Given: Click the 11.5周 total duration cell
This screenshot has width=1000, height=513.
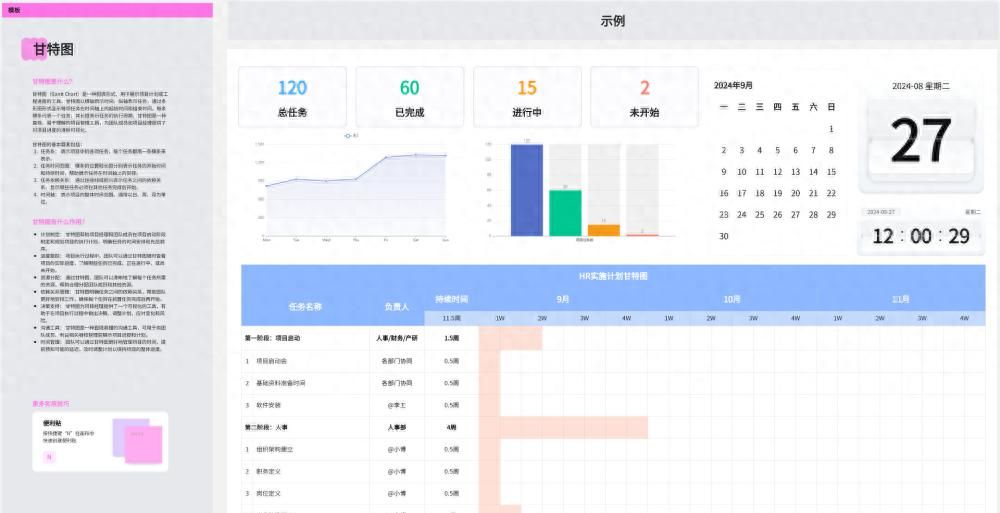Looking at the screenshot, I should pos(452,318).
